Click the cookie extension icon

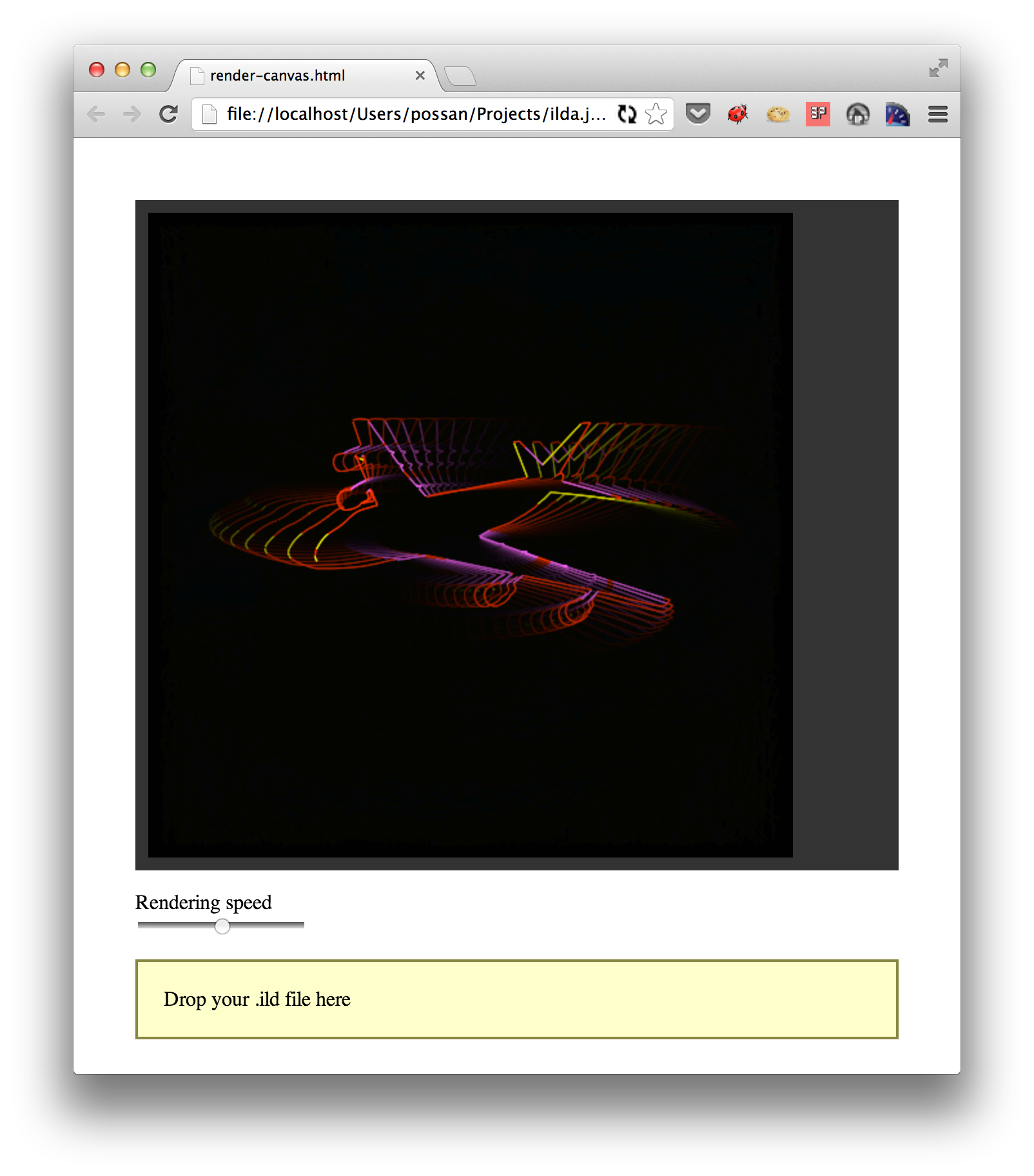(778, 115)
